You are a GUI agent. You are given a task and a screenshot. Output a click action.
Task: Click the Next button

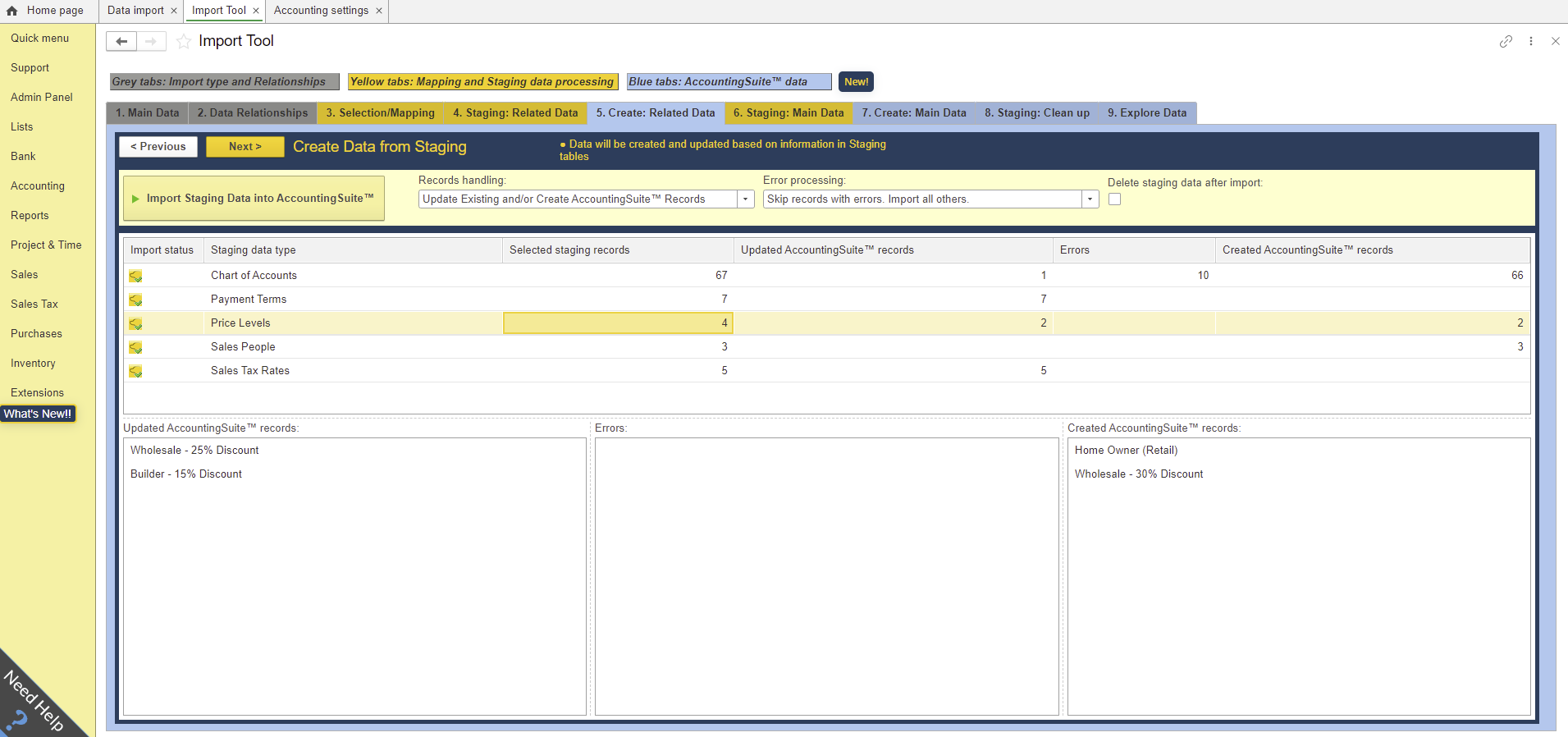coord(245,147)
